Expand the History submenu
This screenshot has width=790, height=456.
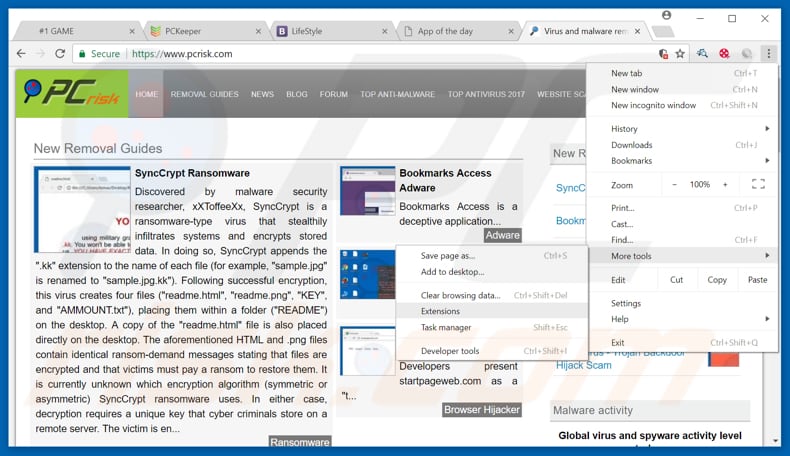coord(682,129)
